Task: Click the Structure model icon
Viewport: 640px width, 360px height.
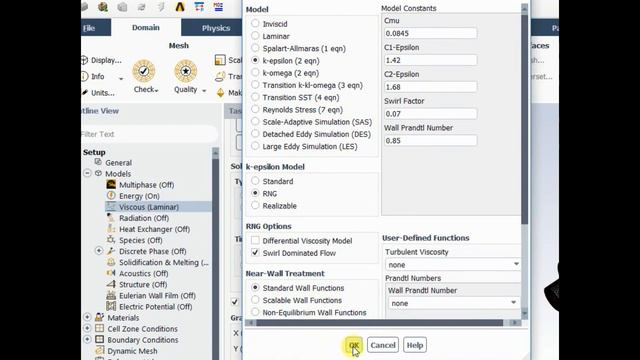Action: click(x=111, y=284)
